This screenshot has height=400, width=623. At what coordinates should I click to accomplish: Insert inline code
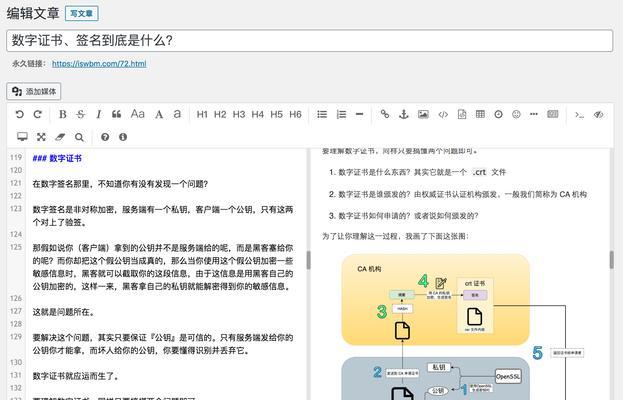pos(443,114)
